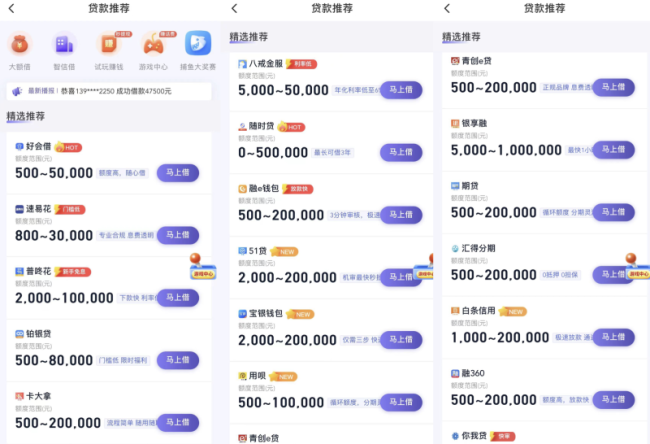Tap the 宝银钱包 logo icon
Image resolution: width=650 pixels, height=444 pixels.
click(242, 314)
